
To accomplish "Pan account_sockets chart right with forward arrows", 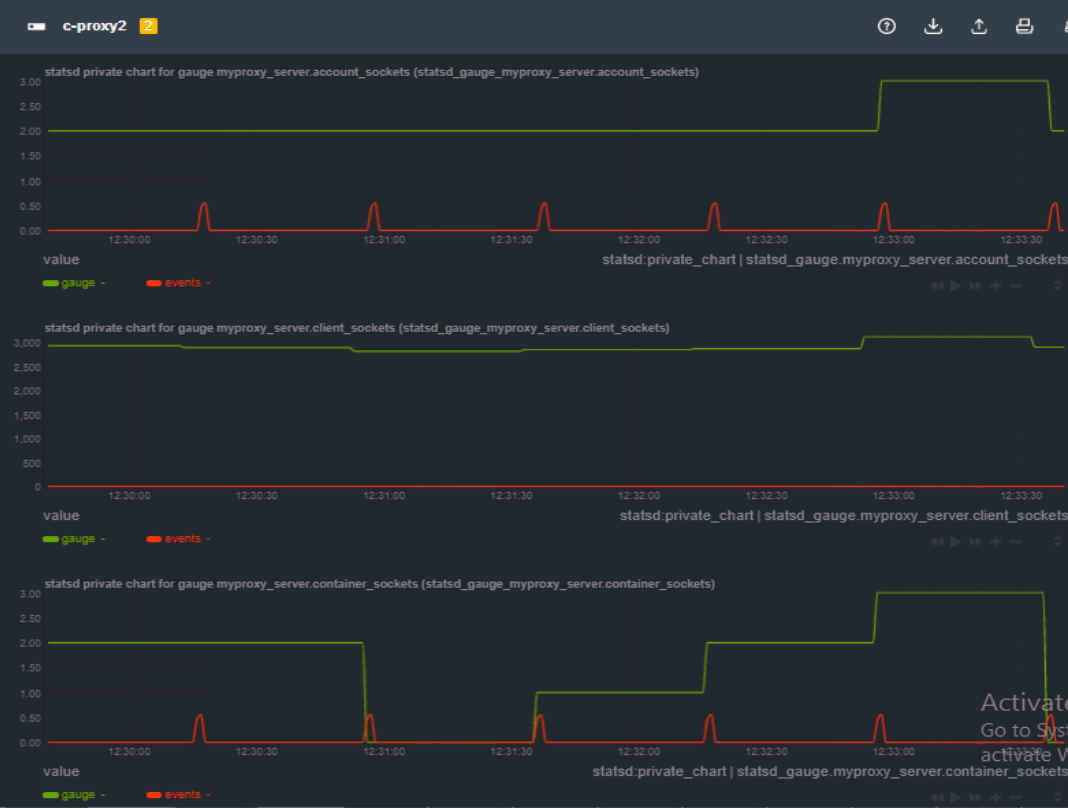I will (975, 285).
